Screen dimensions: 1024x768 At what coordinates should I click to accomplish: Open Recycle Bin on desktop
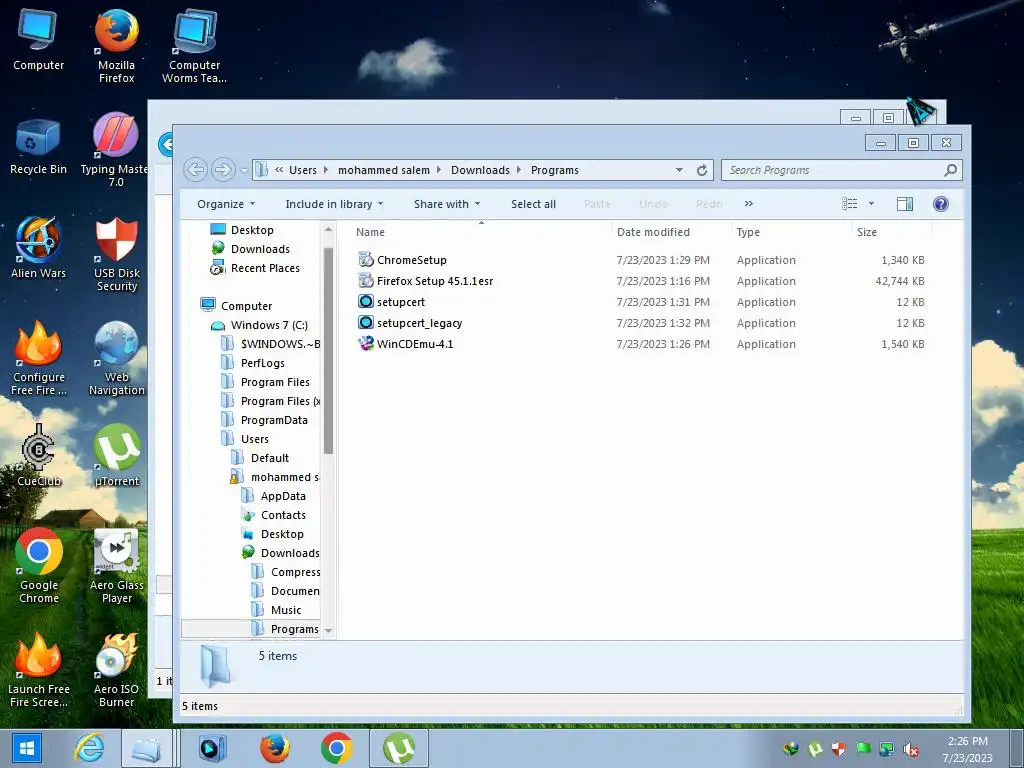pos(38,147)
